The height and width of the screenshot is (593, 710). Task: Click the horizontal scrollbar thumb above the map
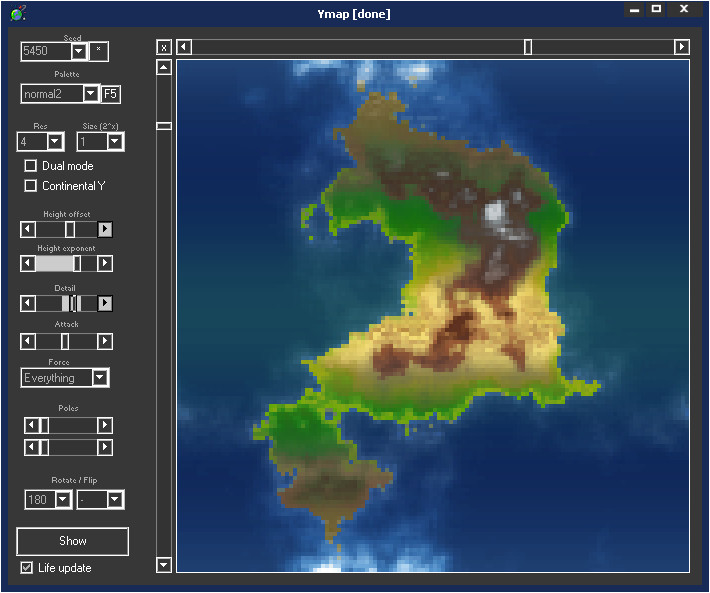pos(528,47)
